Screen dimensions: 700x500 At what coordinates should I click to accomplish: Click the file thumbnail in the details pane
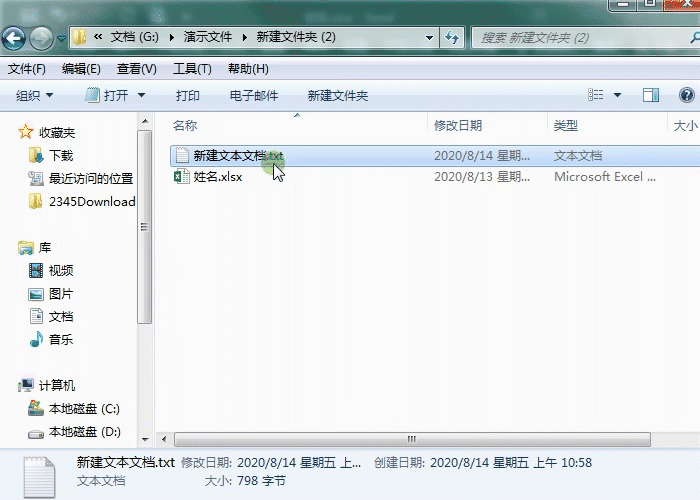(39, 476)
